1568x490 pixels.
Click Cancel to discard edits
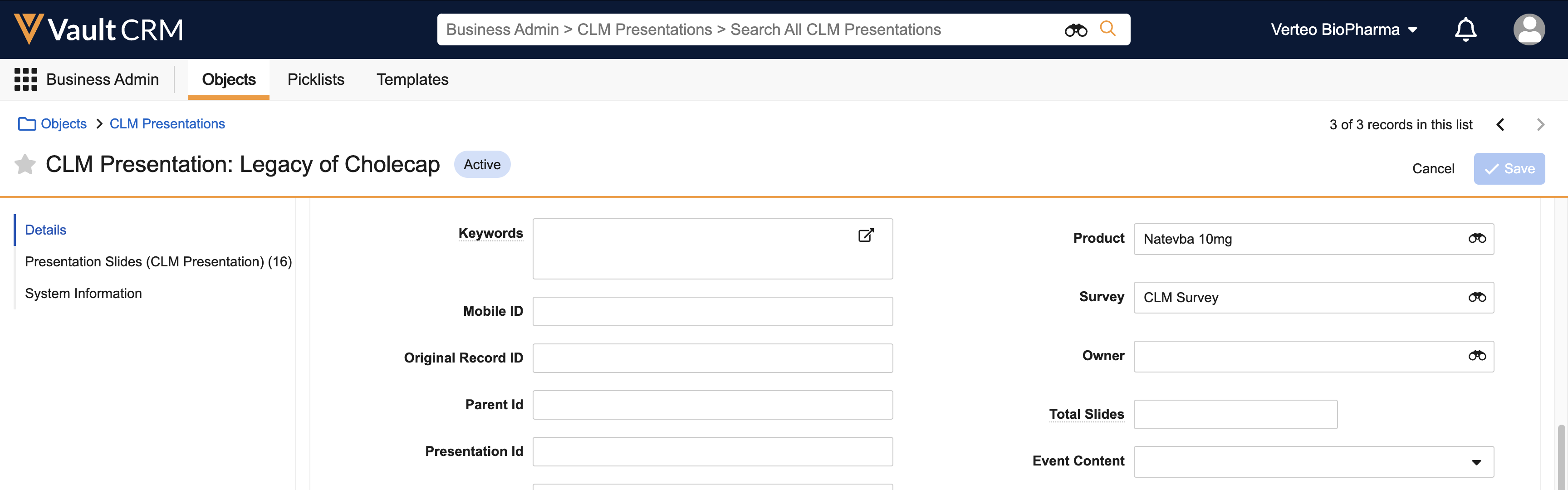tap(1433, 169)
